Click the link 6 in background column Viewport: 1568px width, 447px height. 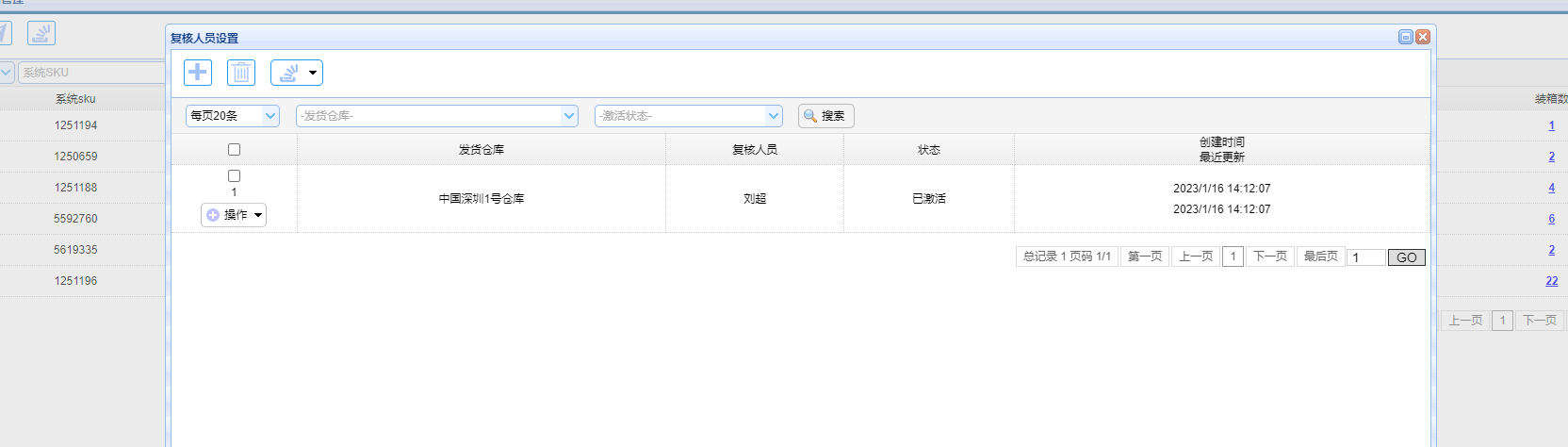click(1551, 219)
